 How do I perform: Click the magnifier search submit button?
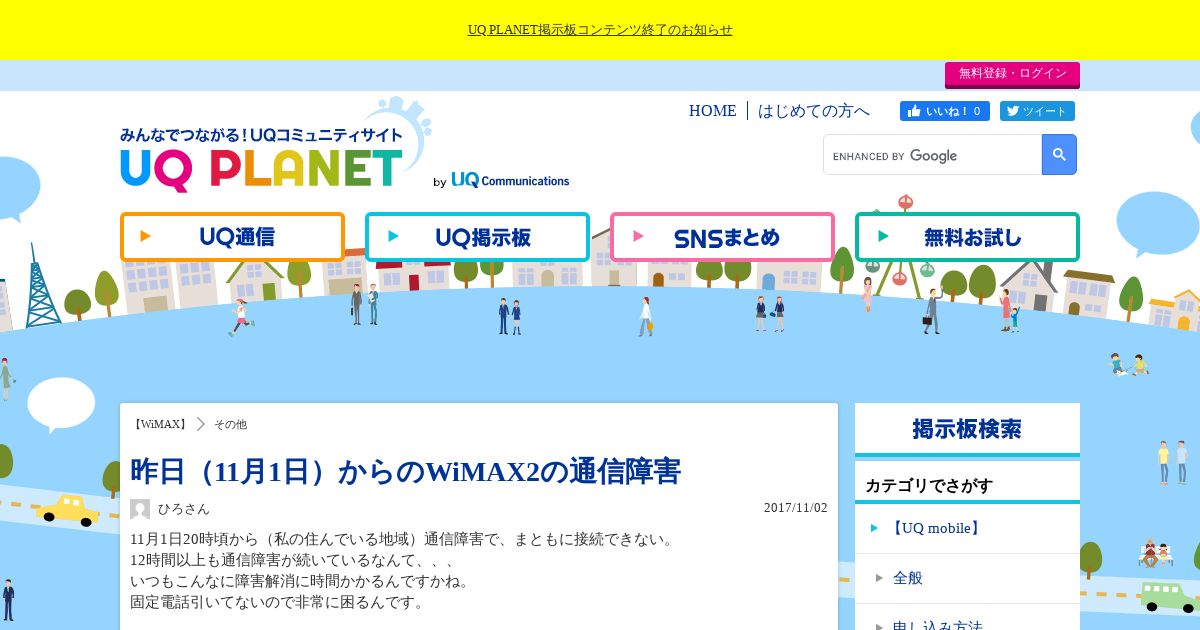[x=1059, y=155]
